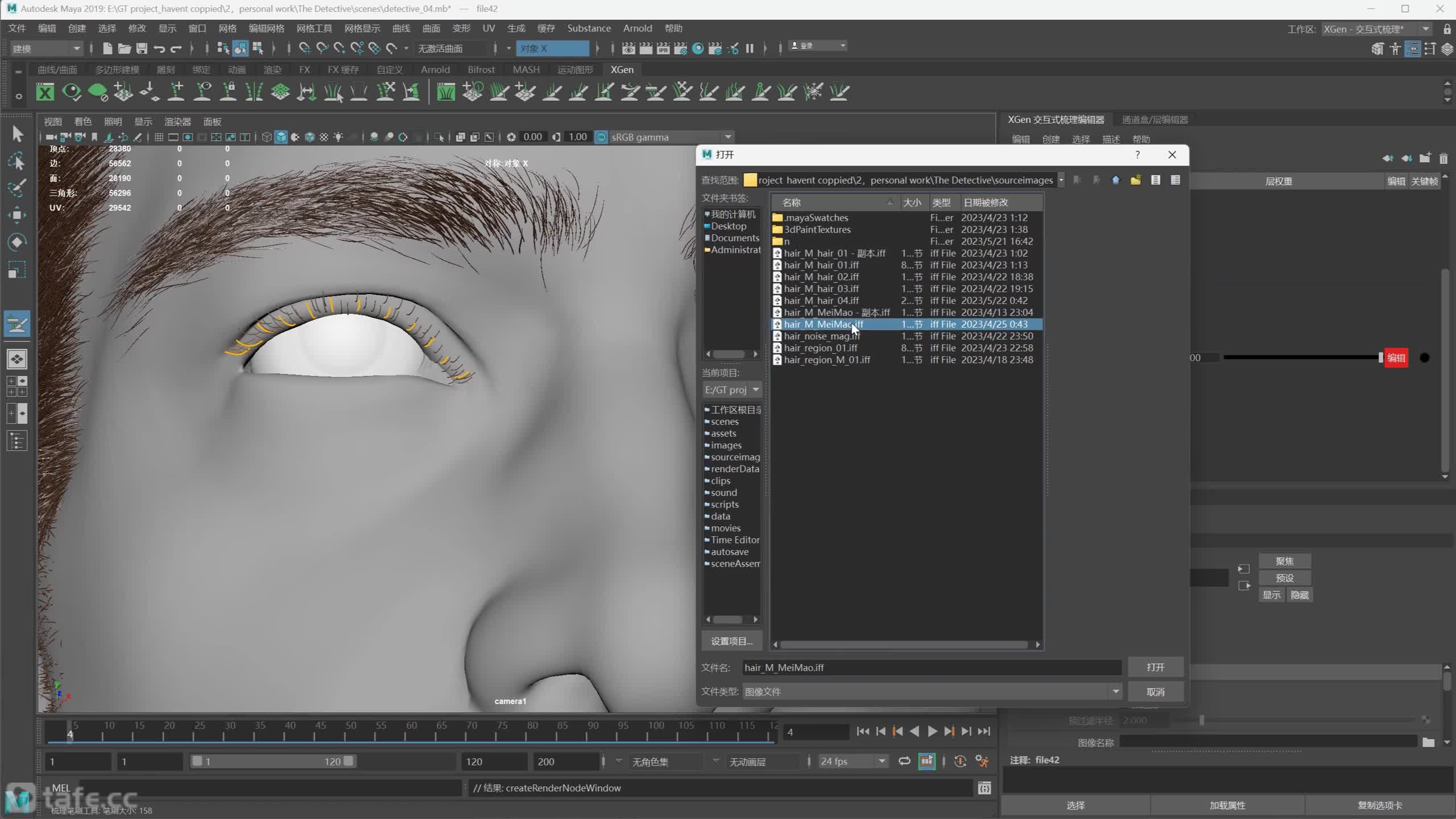1456x819 pixels.
Task: Click the 打开 button in dialog
Action: [x=1156, y=667]
